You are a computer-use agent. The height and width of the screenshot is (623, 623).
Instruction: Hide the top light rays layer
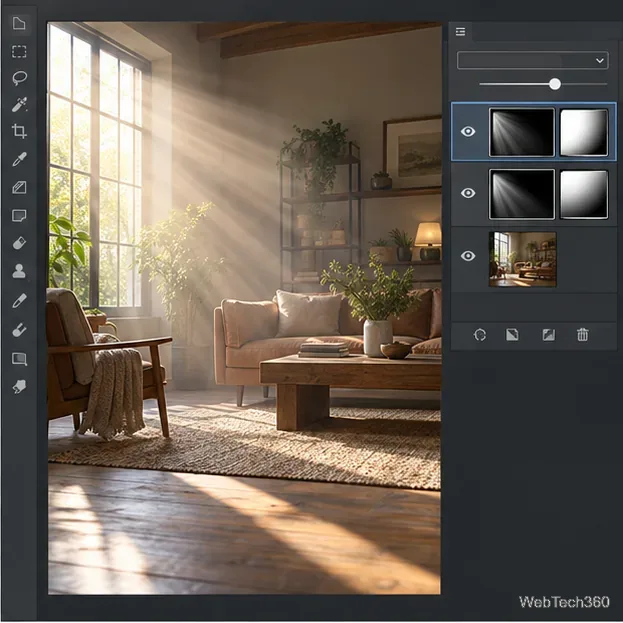click(x=468, y=132)
